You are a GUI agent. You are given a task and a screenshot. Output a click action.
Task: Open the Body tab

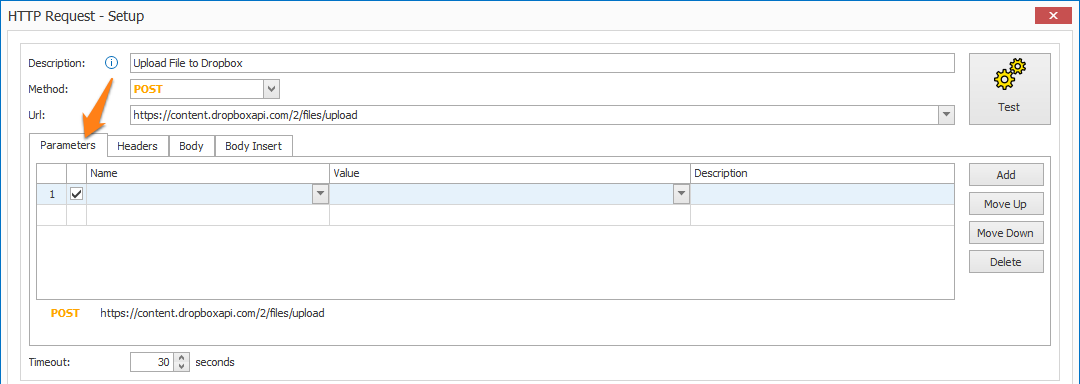pos(191,146)
